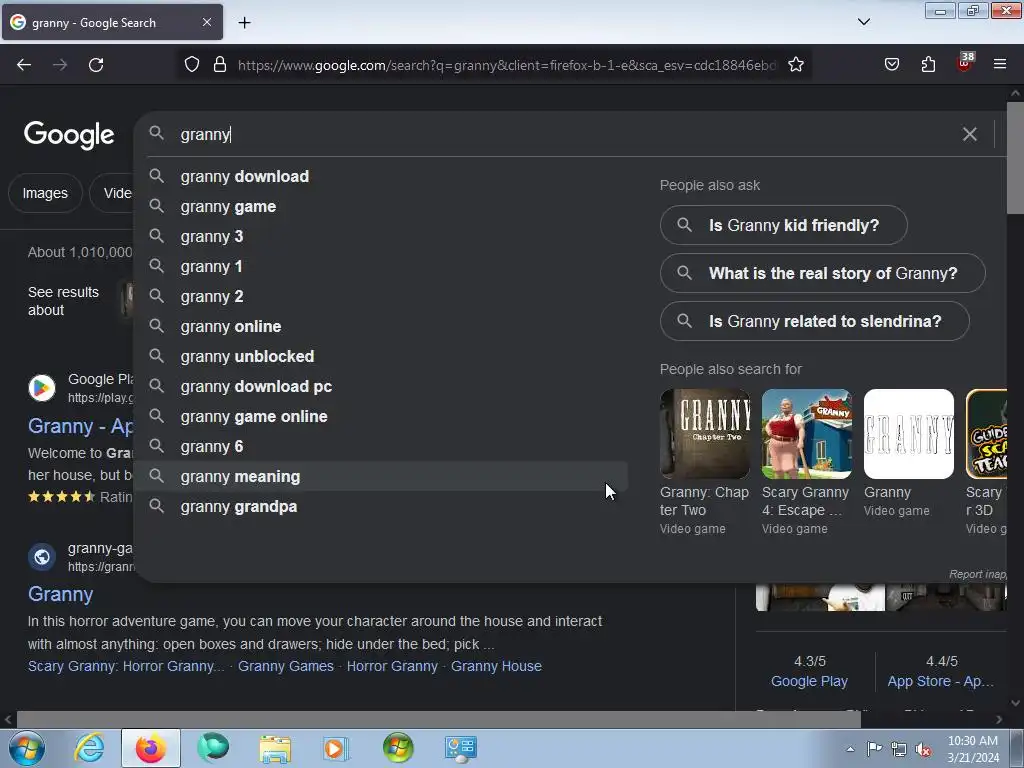
Task: Select suggestion granny download
Action: pos(381,176)
